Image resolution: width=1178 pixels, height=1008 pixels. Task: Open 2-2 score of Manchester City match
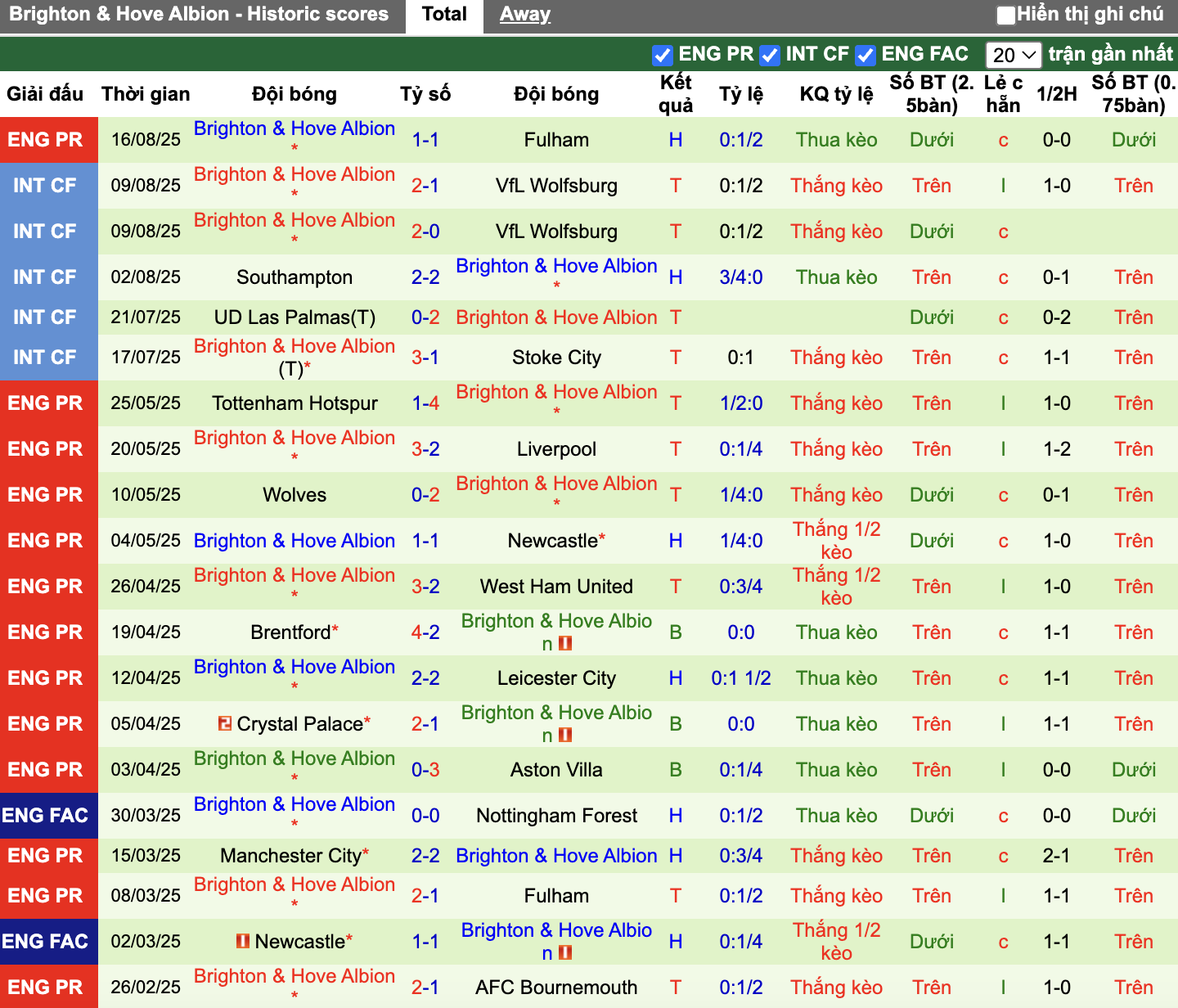coord(425,856)
